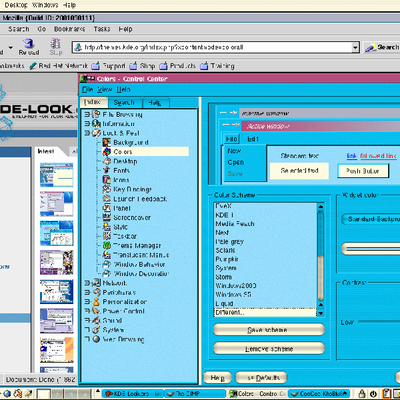Screen dimensions: 400x400
Task: Open the Style module icon
Action: point(107,227)
